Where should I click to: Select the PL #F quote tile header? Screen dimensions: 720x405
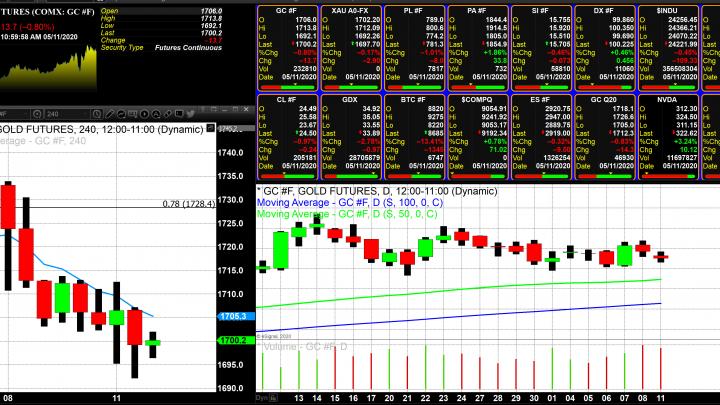414,10
